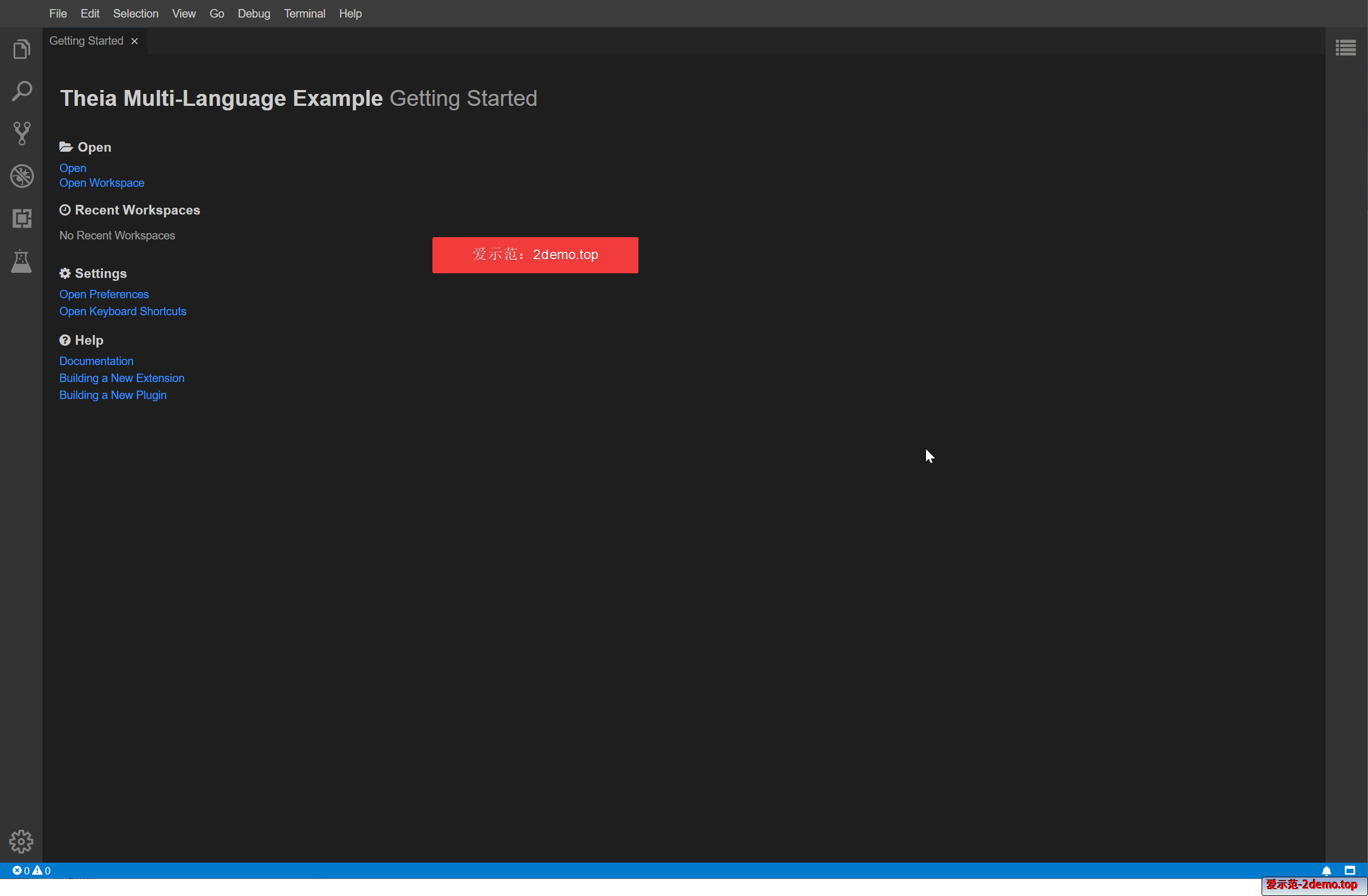This screenshot has width=1368, height=896.
Task: Click the notifications bell in status bar
Action: pyautogui.click(x=1326, y=870)
